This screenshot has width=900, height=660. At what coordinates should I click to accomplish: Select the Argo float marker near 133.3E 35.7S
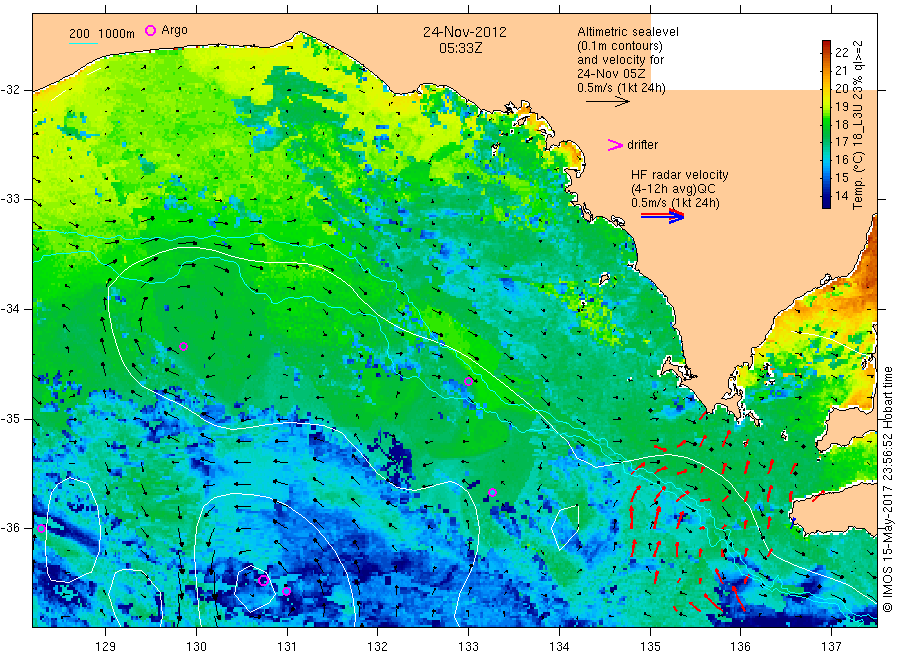tap(492, 492)
